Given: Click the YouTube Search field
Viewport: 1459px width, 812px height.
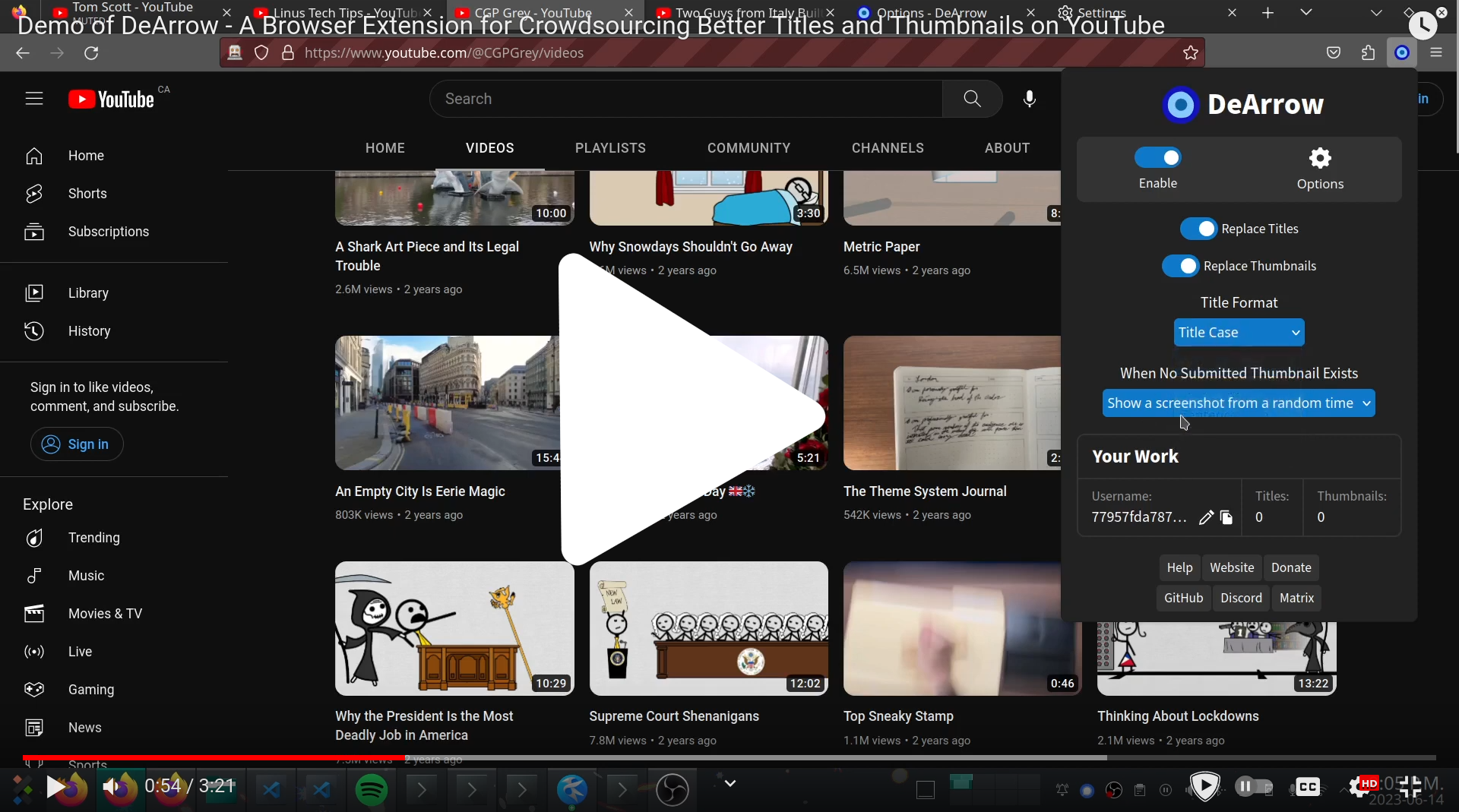Looking at the screenshot, I should point(686,99).
